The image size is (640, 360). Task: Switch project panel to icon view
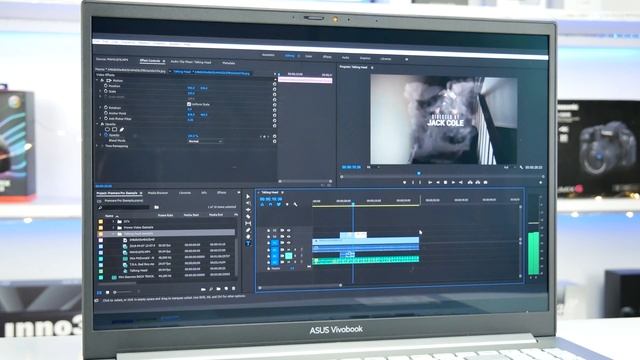107,292
